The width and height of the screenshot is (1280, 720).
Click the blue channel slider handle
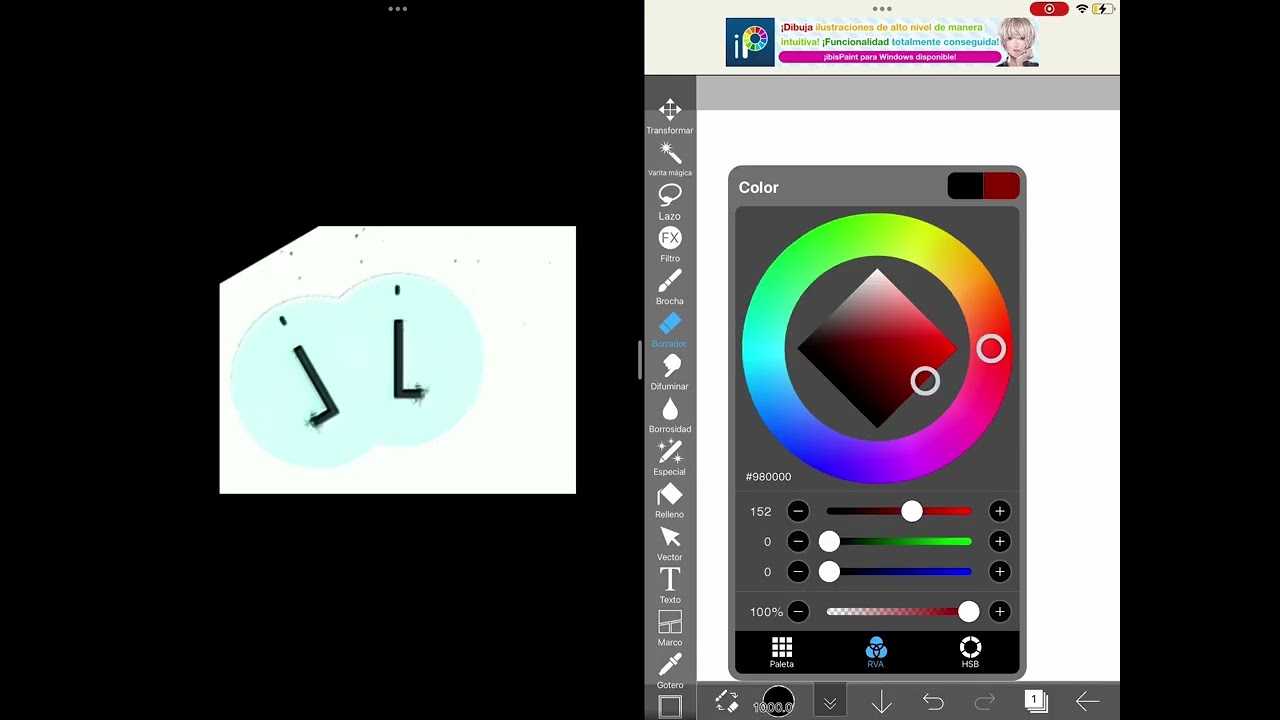pyautogui.click(x=829, y=571)
